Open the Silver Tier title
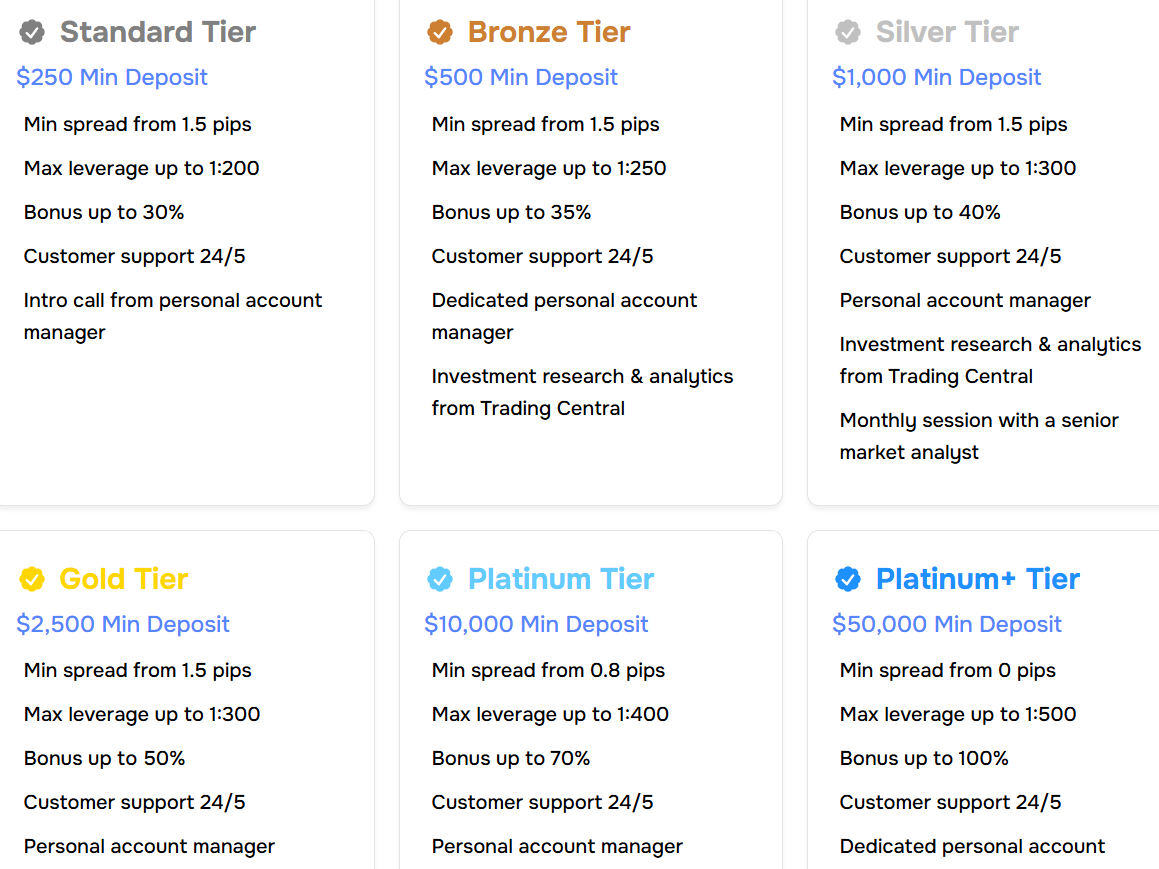This screenshot has width=1159, height=869. [x=947, y=32]
